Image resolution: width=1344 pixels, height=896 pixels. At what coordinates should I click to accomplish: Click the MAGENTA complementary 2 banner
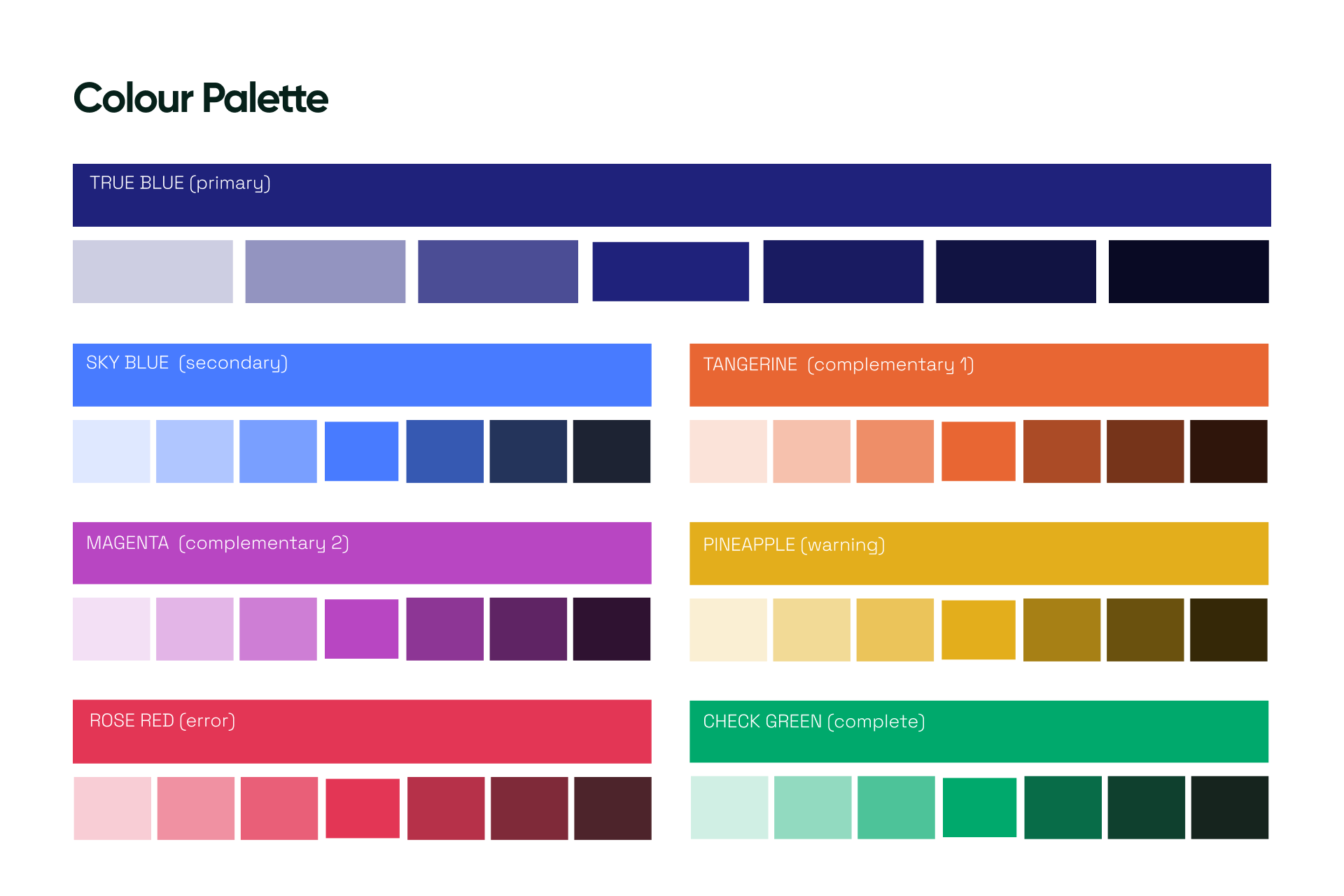tap(362, 553)
